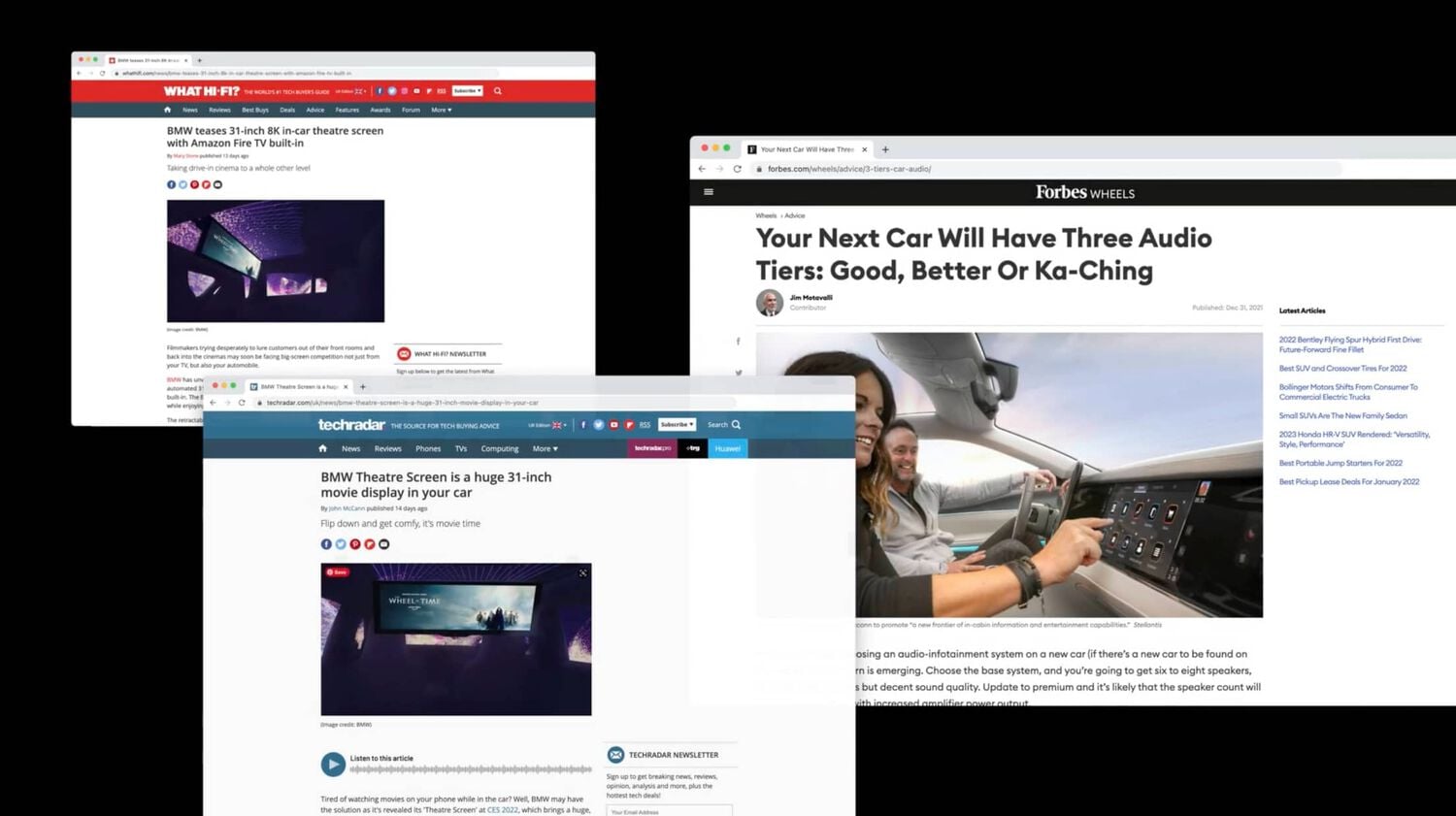1456x816 pixels.
Task: Open TechRadar Twitter icon in header
Action: click(598, 425)
